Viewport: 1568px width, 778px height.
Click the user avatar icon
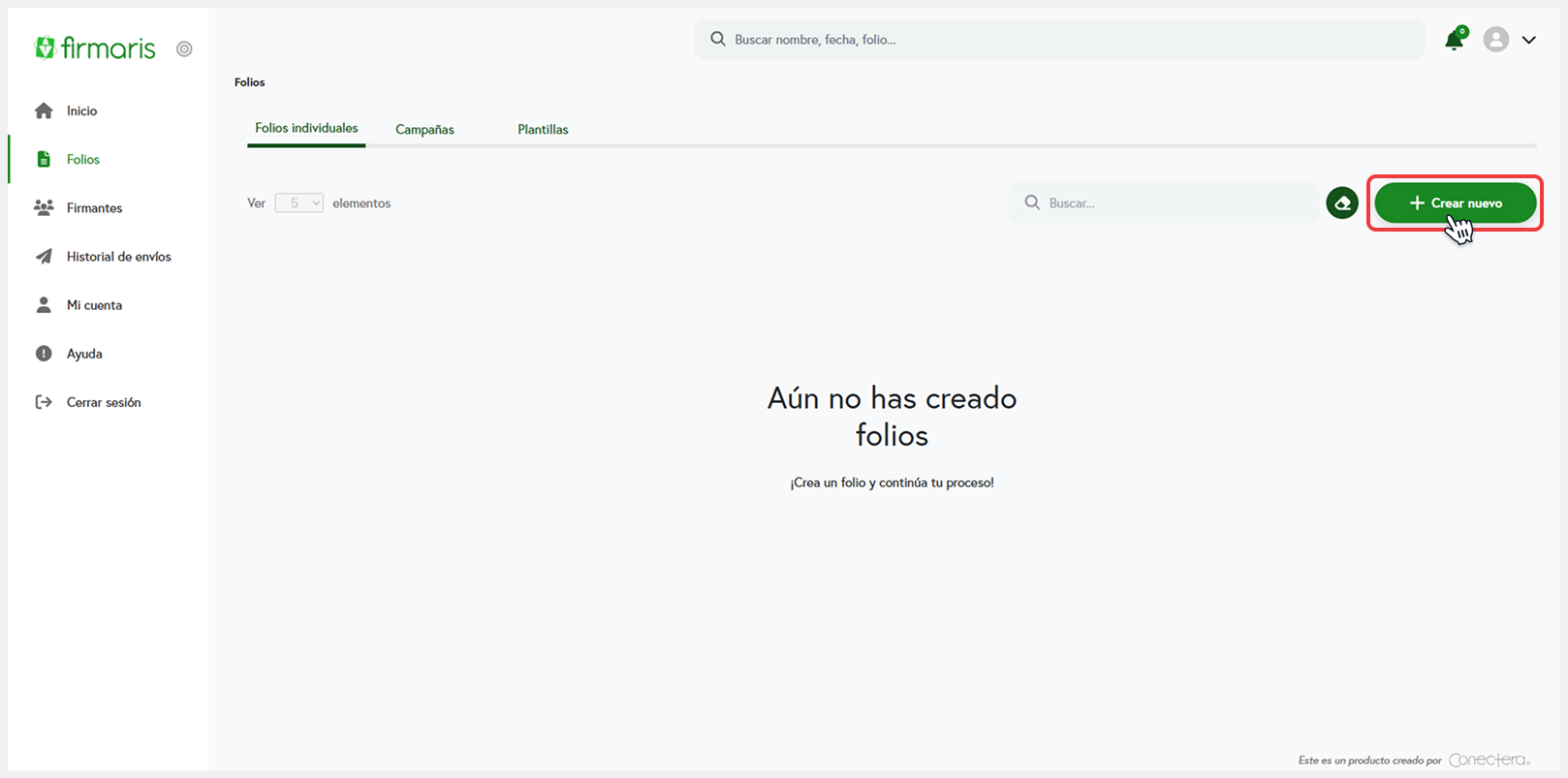(1495, 40)
